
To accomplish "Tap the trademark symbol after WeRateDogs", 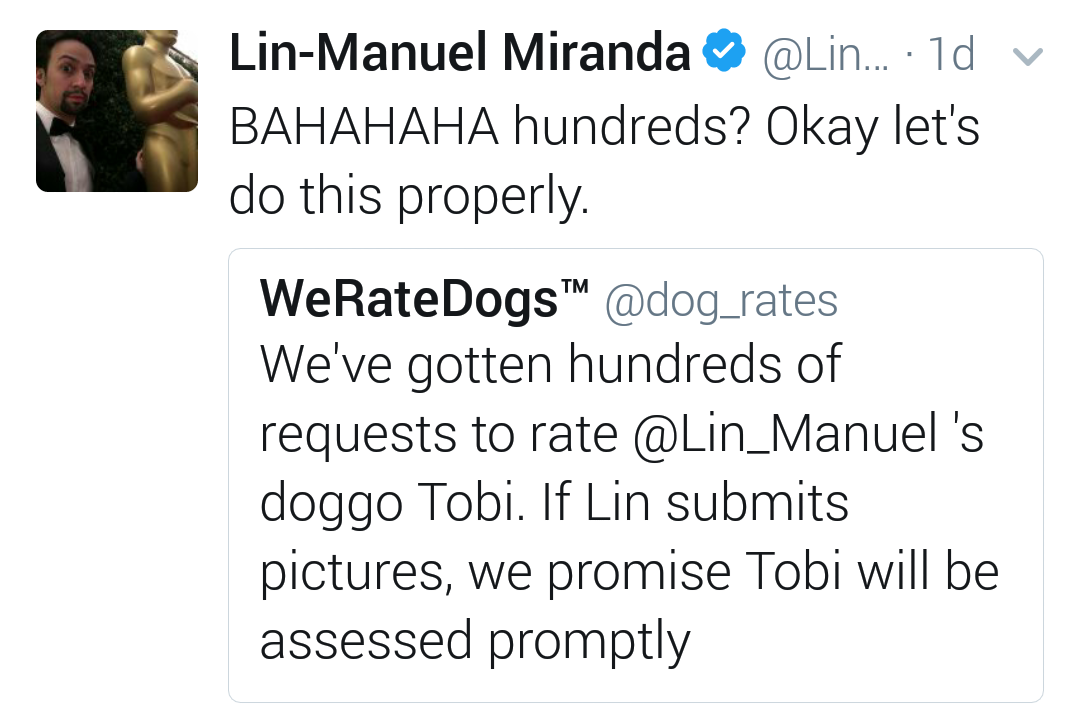I will coord(574,288).
